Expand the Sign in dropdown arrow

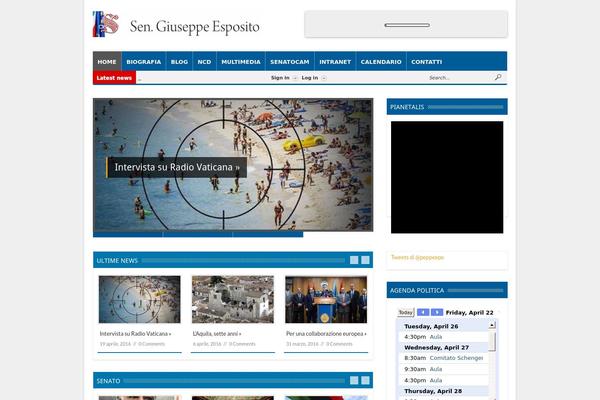295,78
